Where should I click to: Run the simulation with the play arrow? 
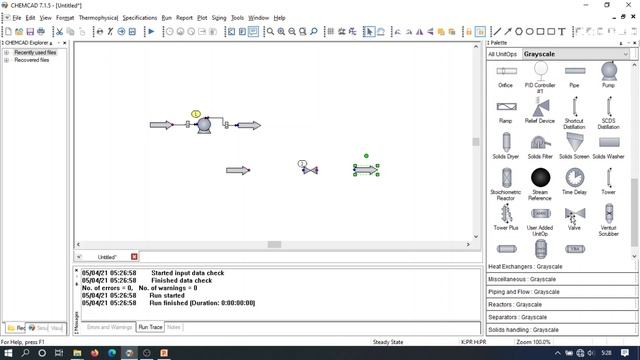(x=151, y=31)
